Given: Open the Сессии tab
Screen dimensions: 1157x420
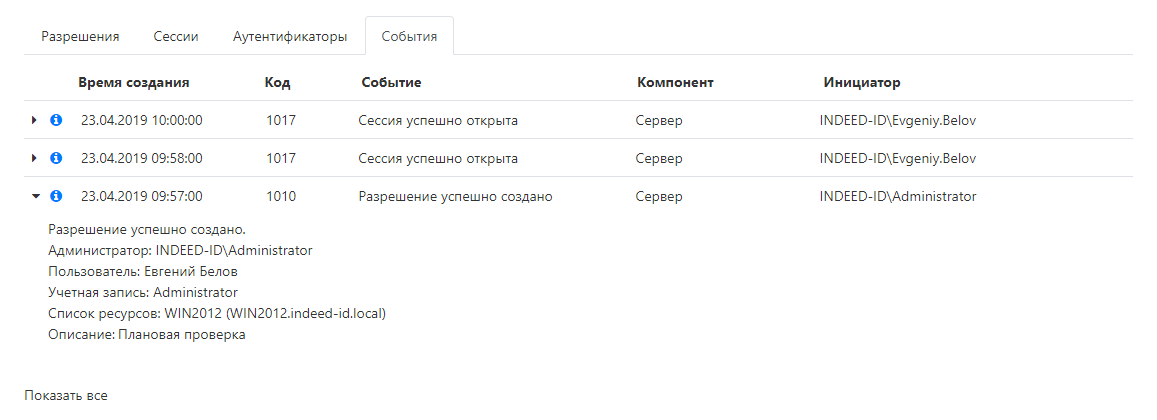Looking at the screenshot, I should click(176, 36).
